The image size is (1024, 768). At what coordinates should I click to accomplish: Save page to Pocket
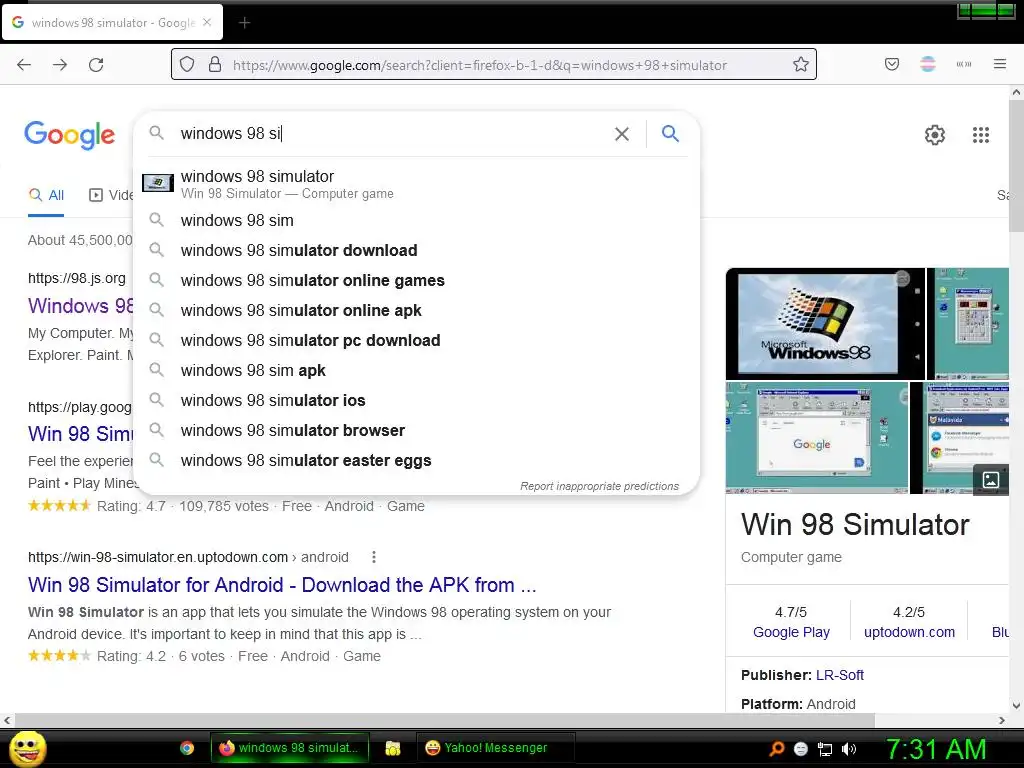click(x=892, y=64)
